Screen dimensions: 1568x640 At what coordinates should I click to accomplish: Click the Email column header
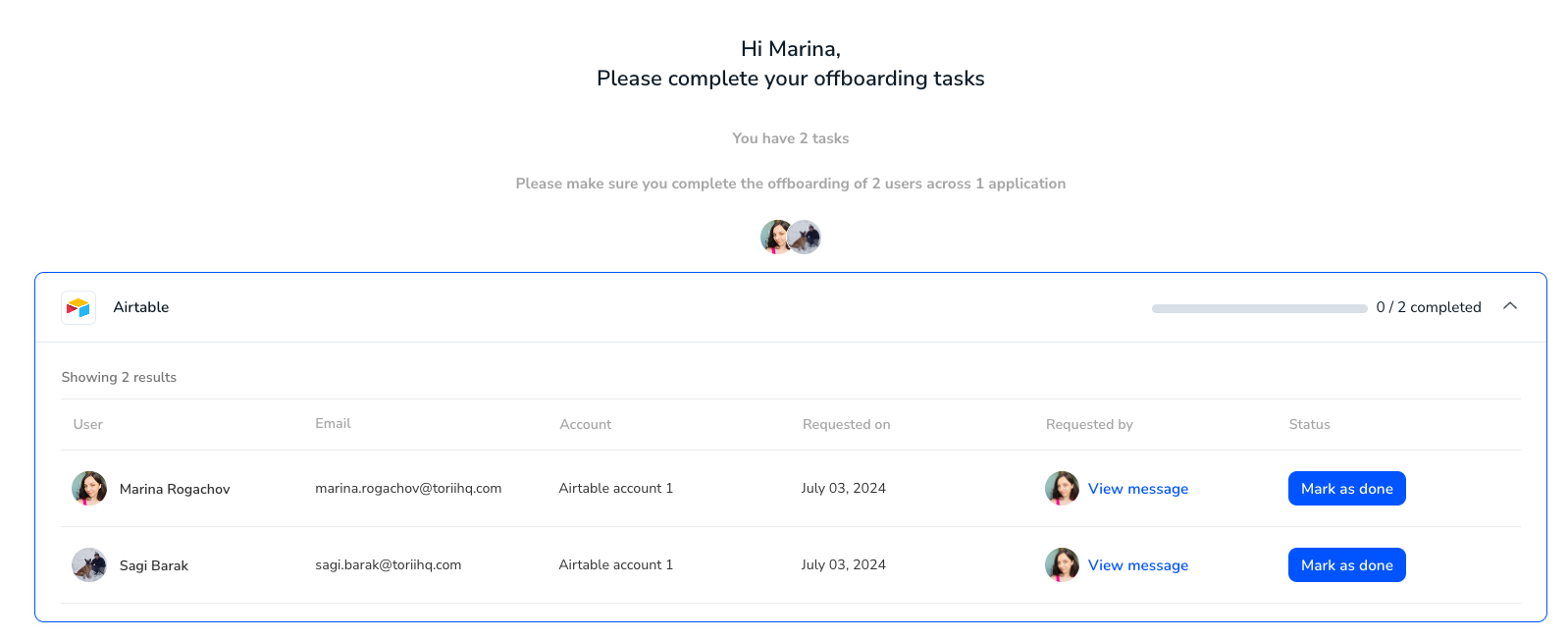(x=333, y=423)
